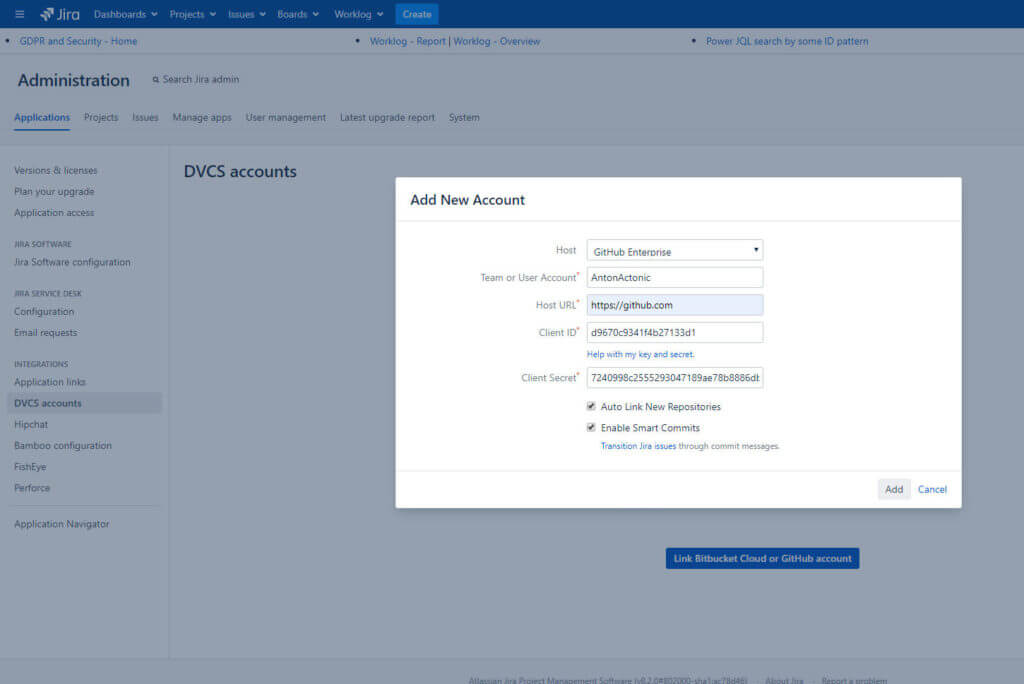Image resolution: width=1024 pixels, height=684 pixels.
Task: Open the Boards dropdown menu
Action: point(298,14)
